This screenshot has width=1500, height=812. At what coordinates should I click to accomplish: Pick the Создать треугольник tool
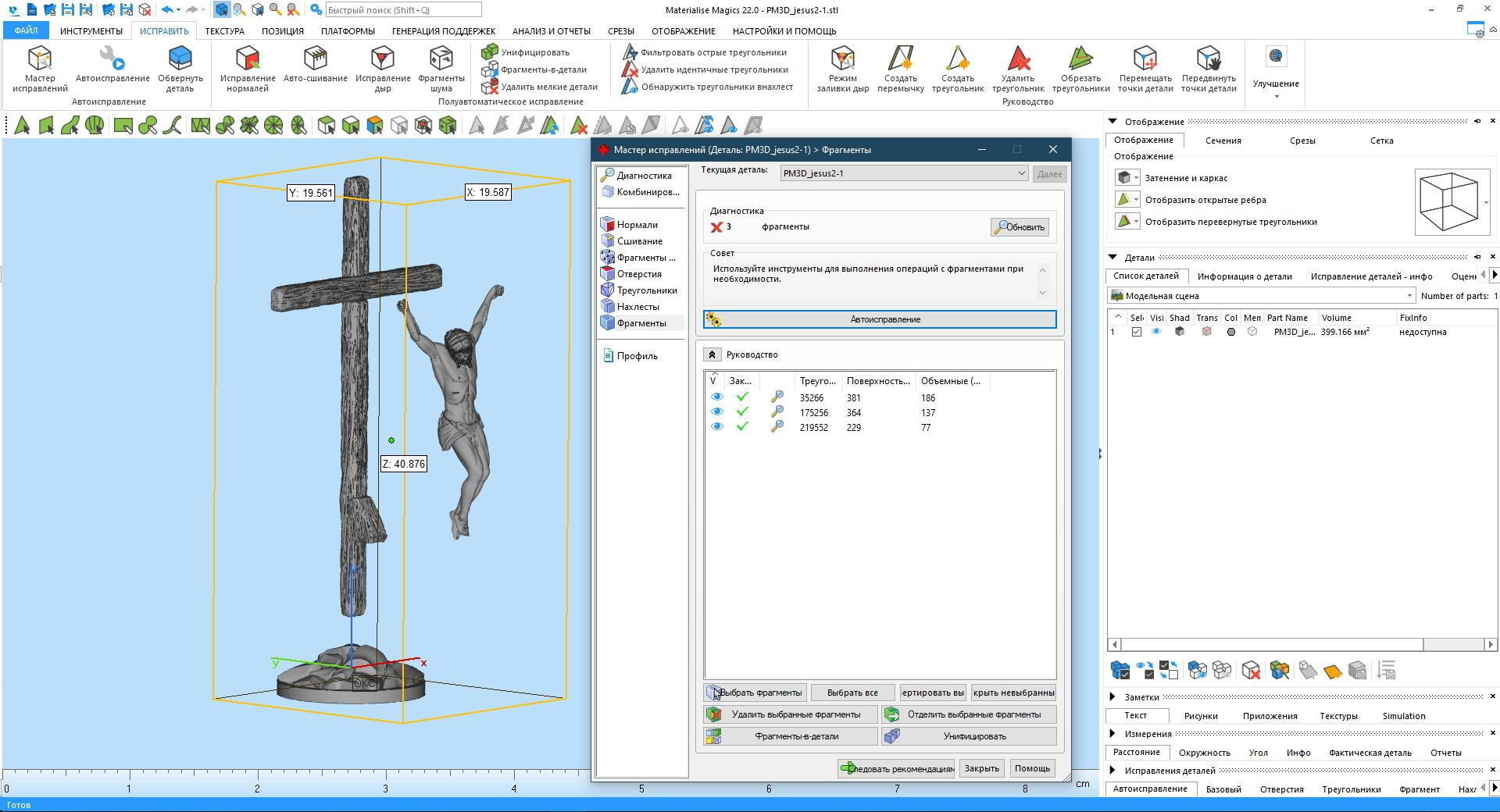point(958,69)
